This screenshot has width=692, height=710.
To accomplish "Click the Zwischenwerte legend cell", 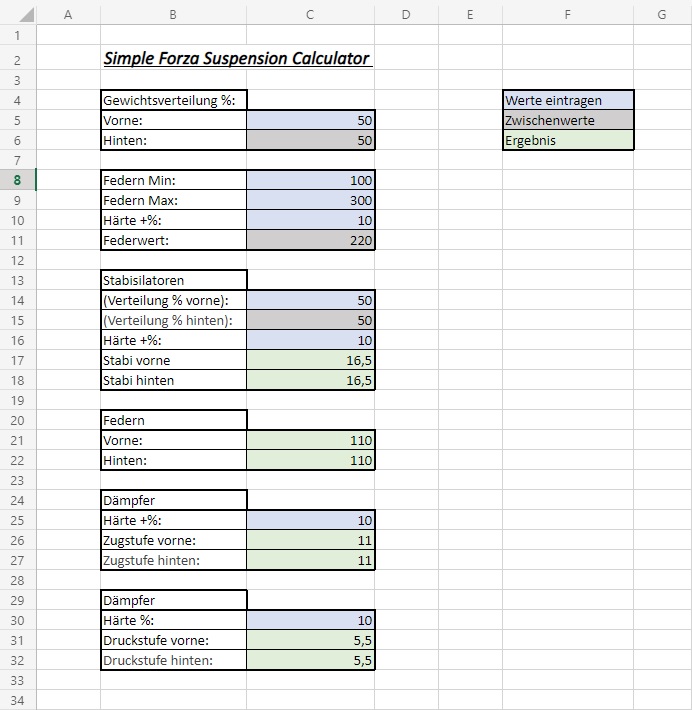I will pyautogui.click(x=568, y=120).
